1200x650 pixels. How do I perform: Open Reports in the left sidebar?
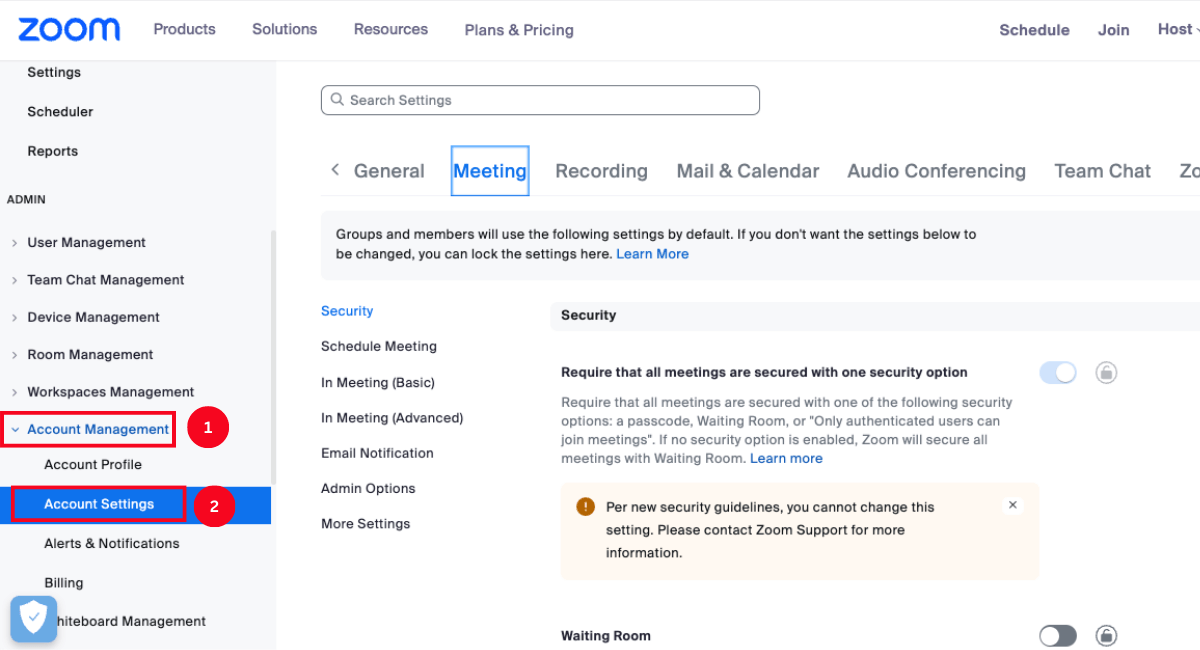pos(52,151)
